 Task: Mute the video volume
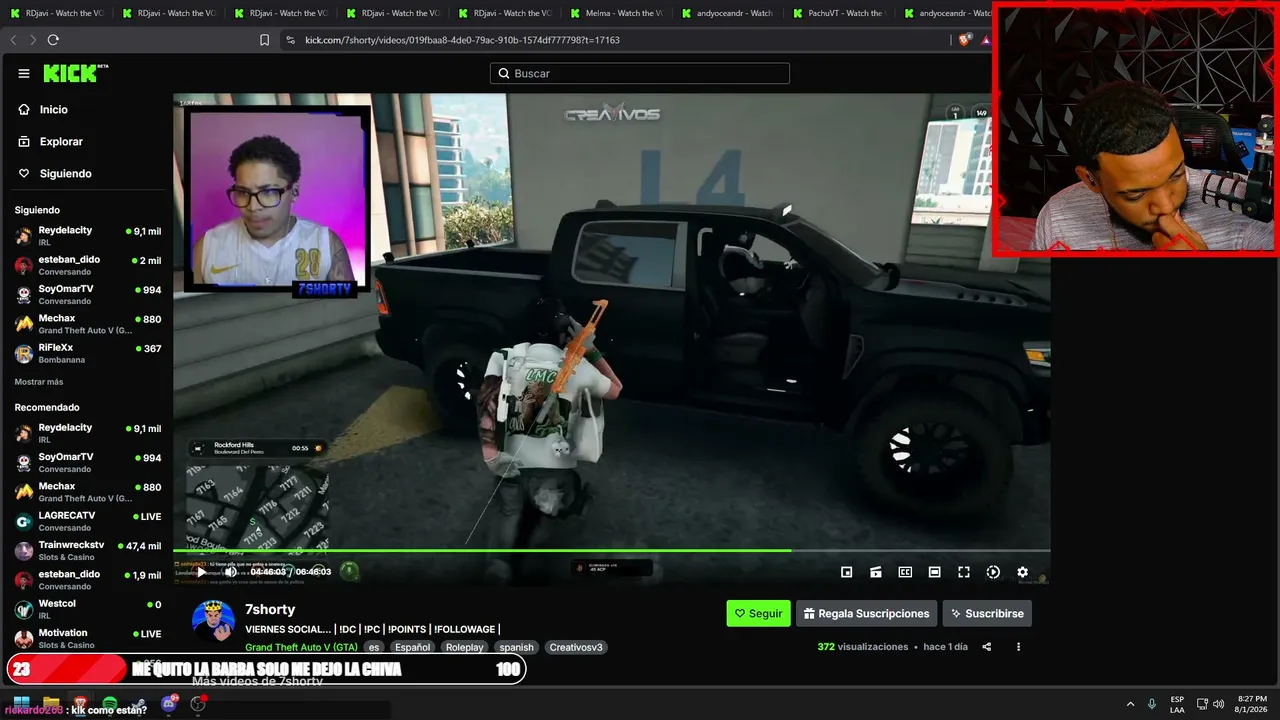pyautogui.click(x=230, y=572)
